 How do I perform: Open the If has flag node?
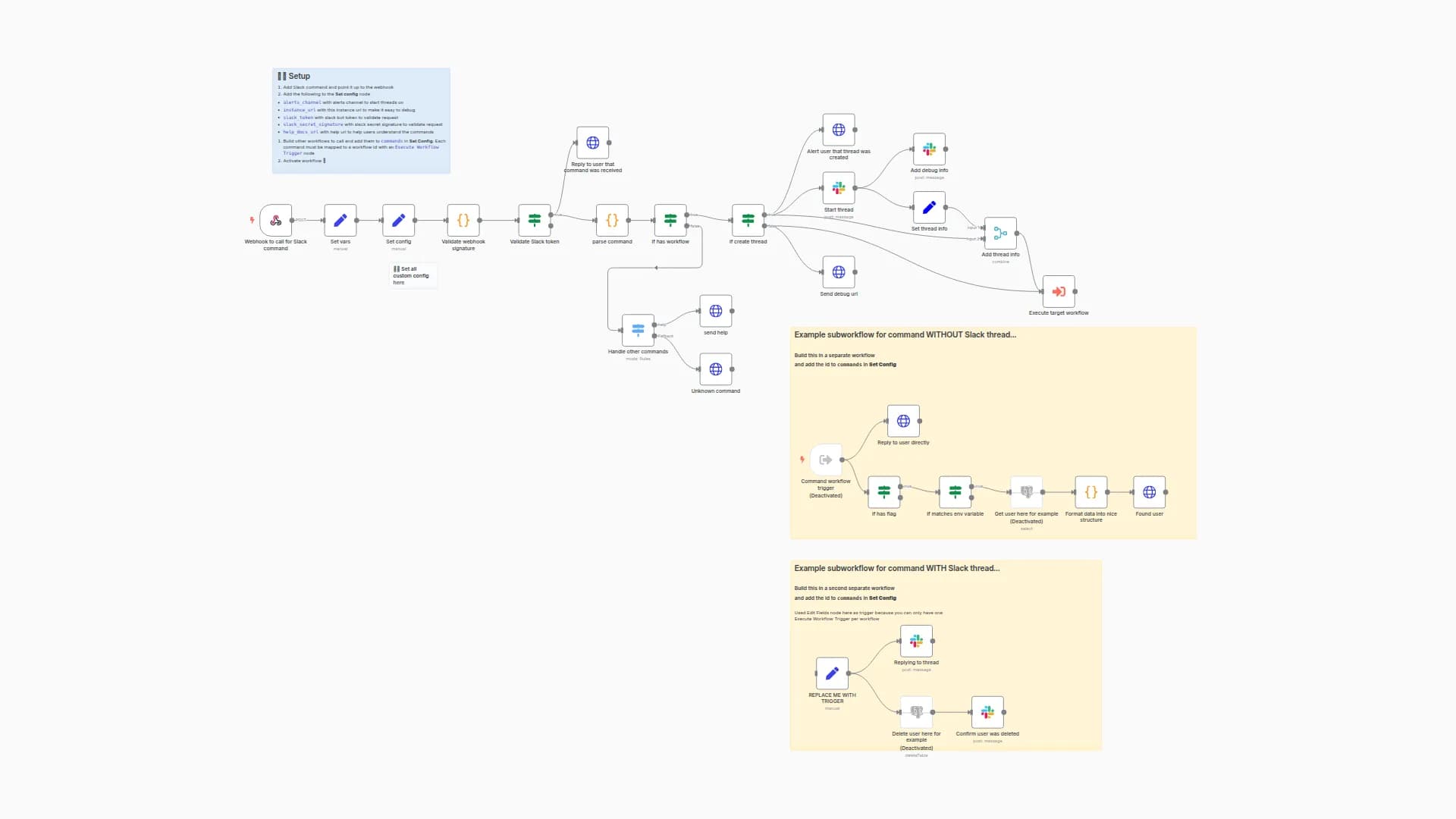coord(884,492)
